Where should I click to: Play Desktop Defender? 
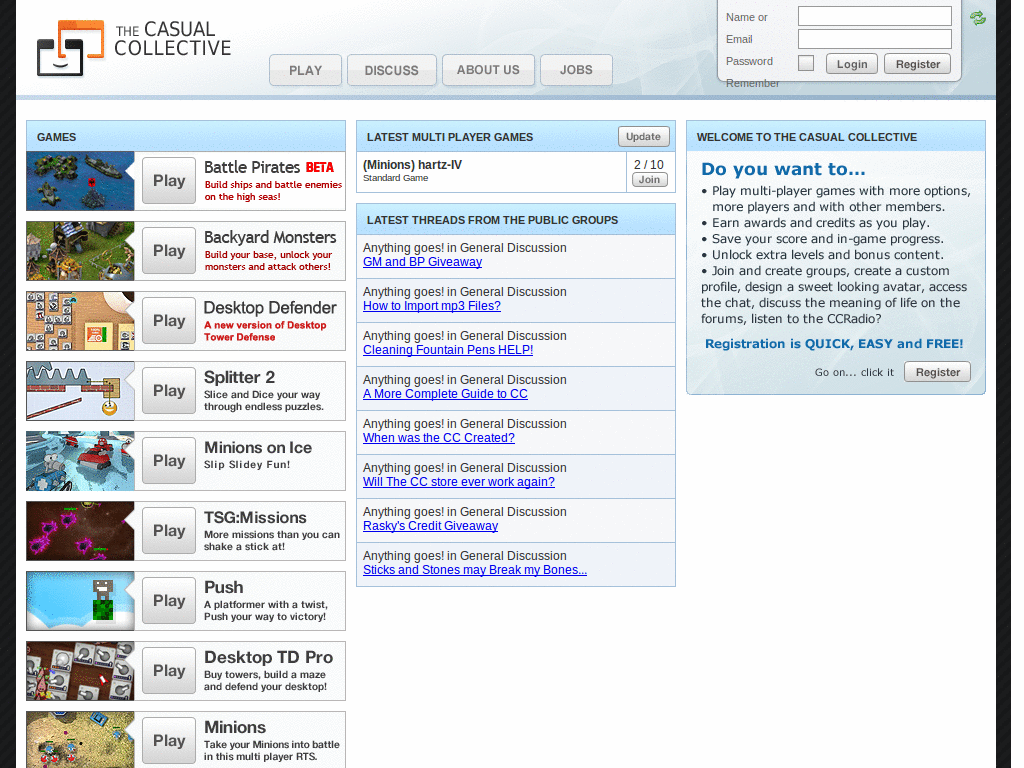(169, 320)
